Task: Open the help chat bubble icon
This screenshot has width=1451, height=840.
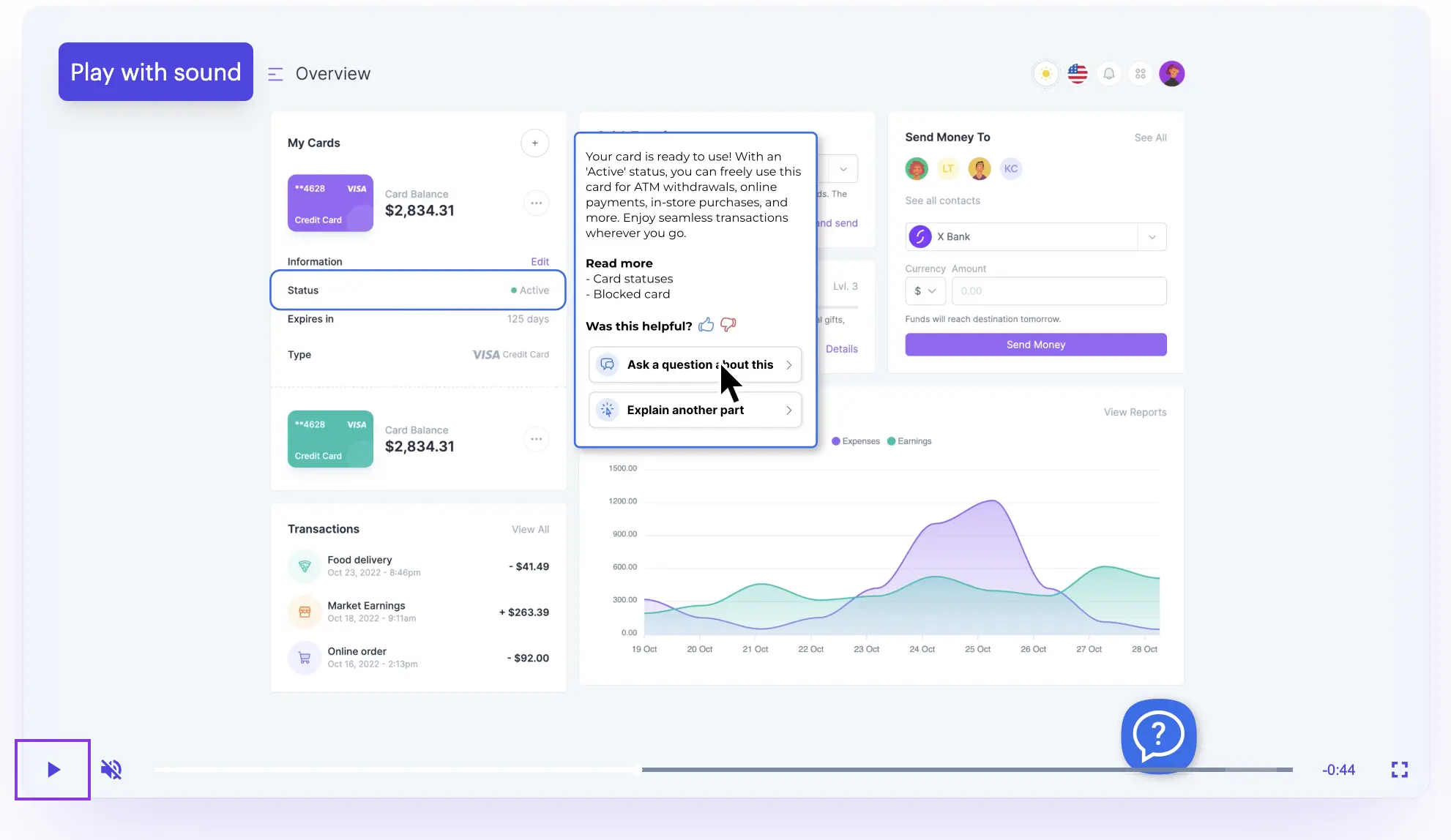Action: (x=1158, y=734)
